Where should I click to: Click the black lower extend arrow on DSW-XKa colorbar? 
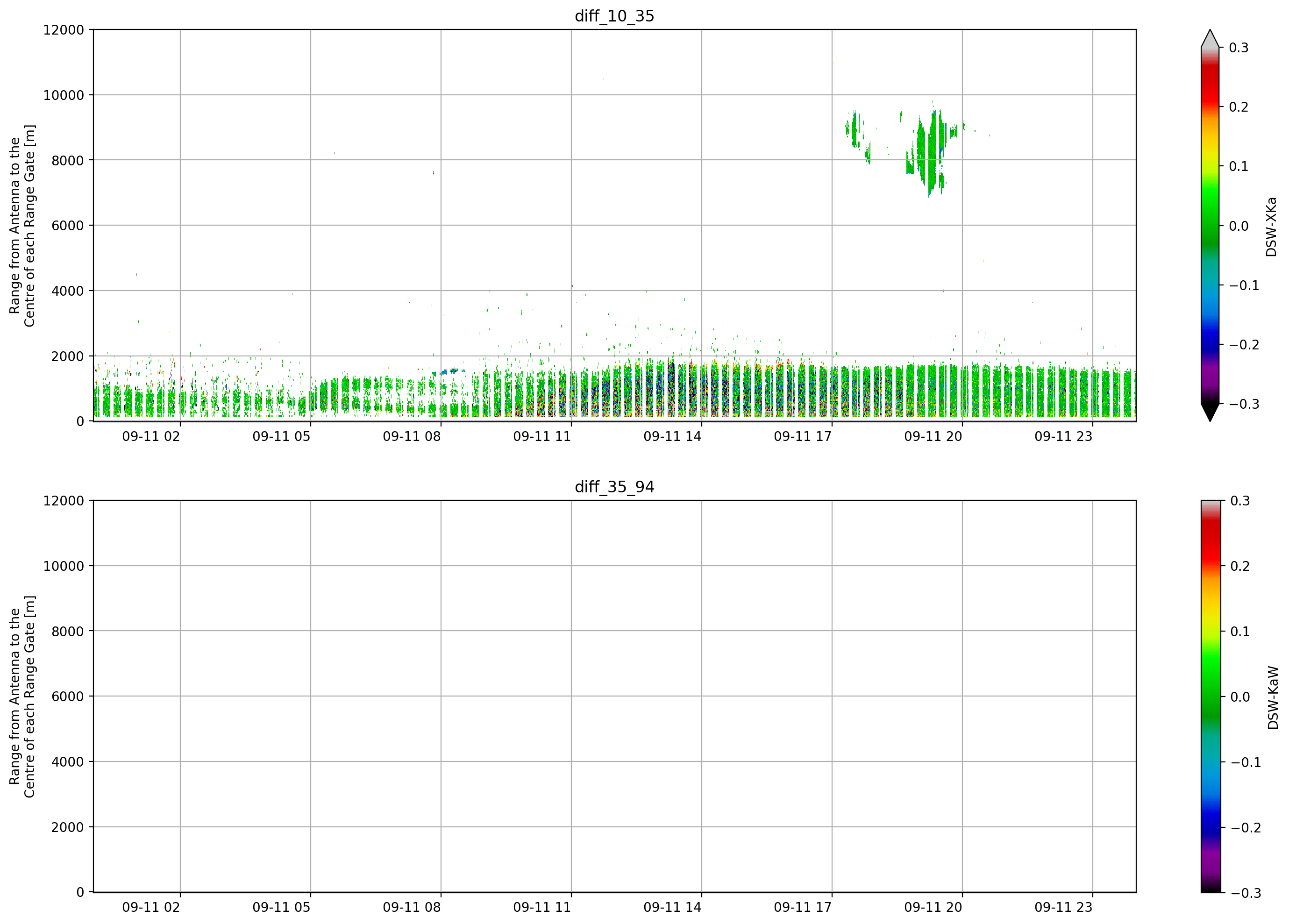tap(1210, 412)
